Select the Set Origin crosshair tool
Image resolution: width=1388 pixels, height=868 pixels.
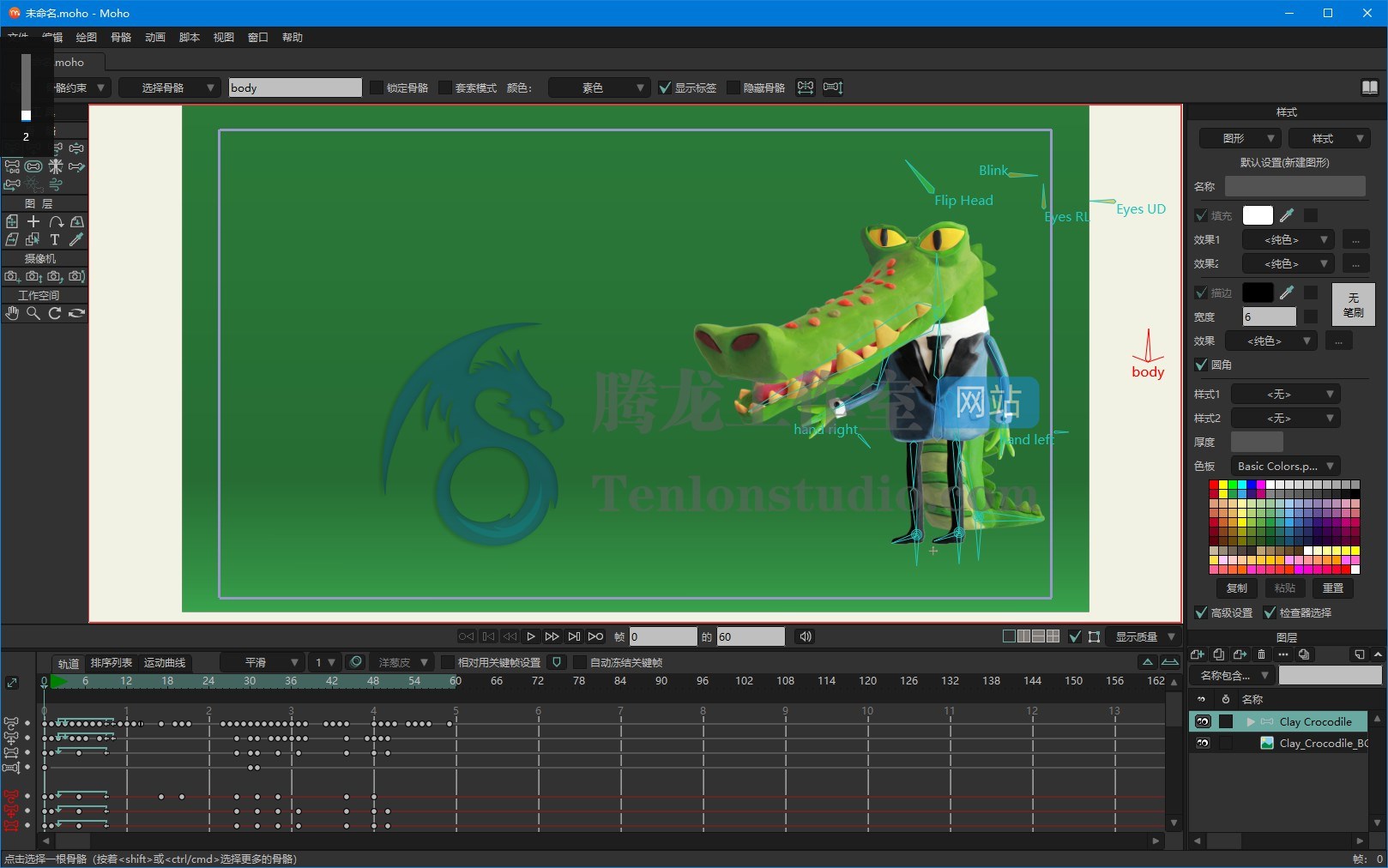(33, 221)
